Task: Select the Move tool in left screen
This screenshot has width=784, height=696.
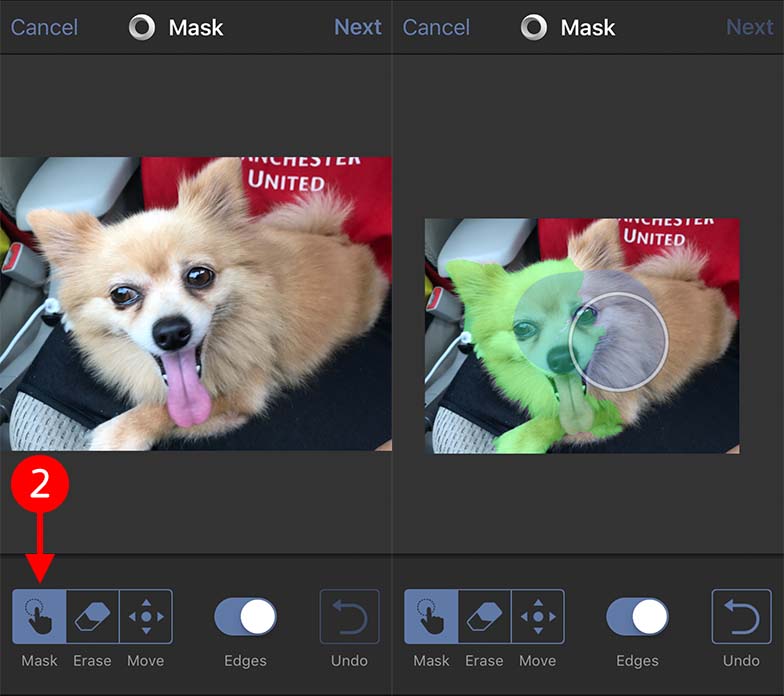Action: tap(146, 616)
